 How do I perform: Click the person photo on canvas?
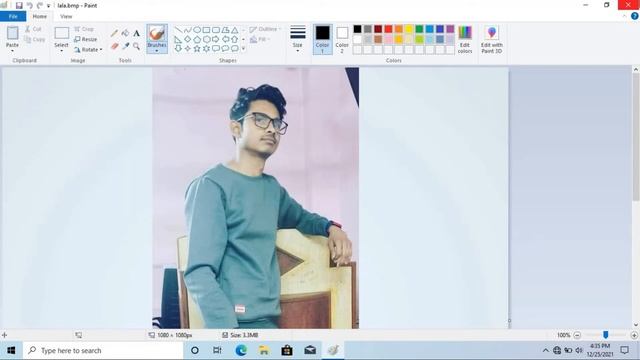pyautogui.click(x=256, y=198)
